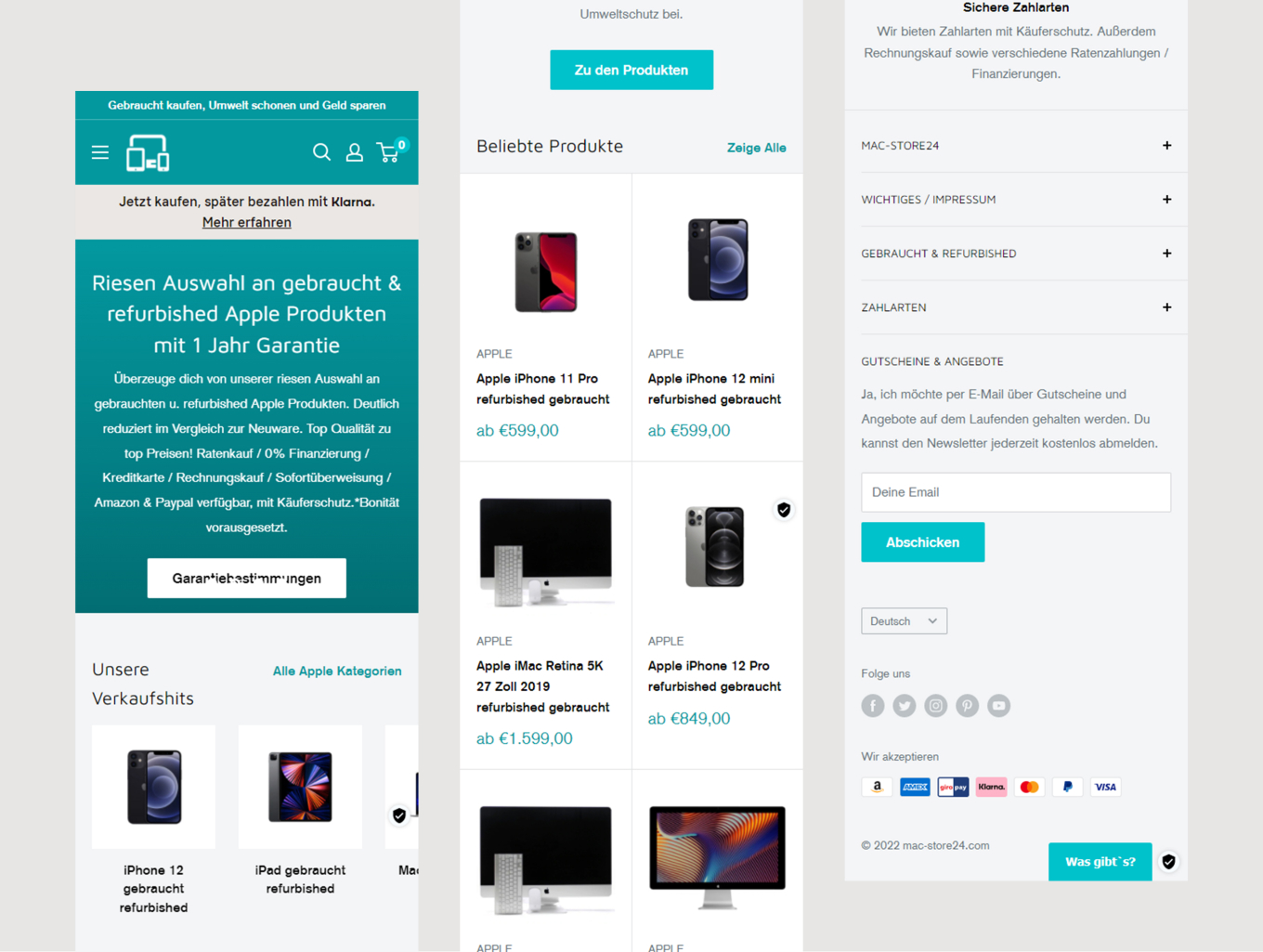Open the search magnifier icon
The width and height of the screenshot is (1263, 952).
coord(322,152)
